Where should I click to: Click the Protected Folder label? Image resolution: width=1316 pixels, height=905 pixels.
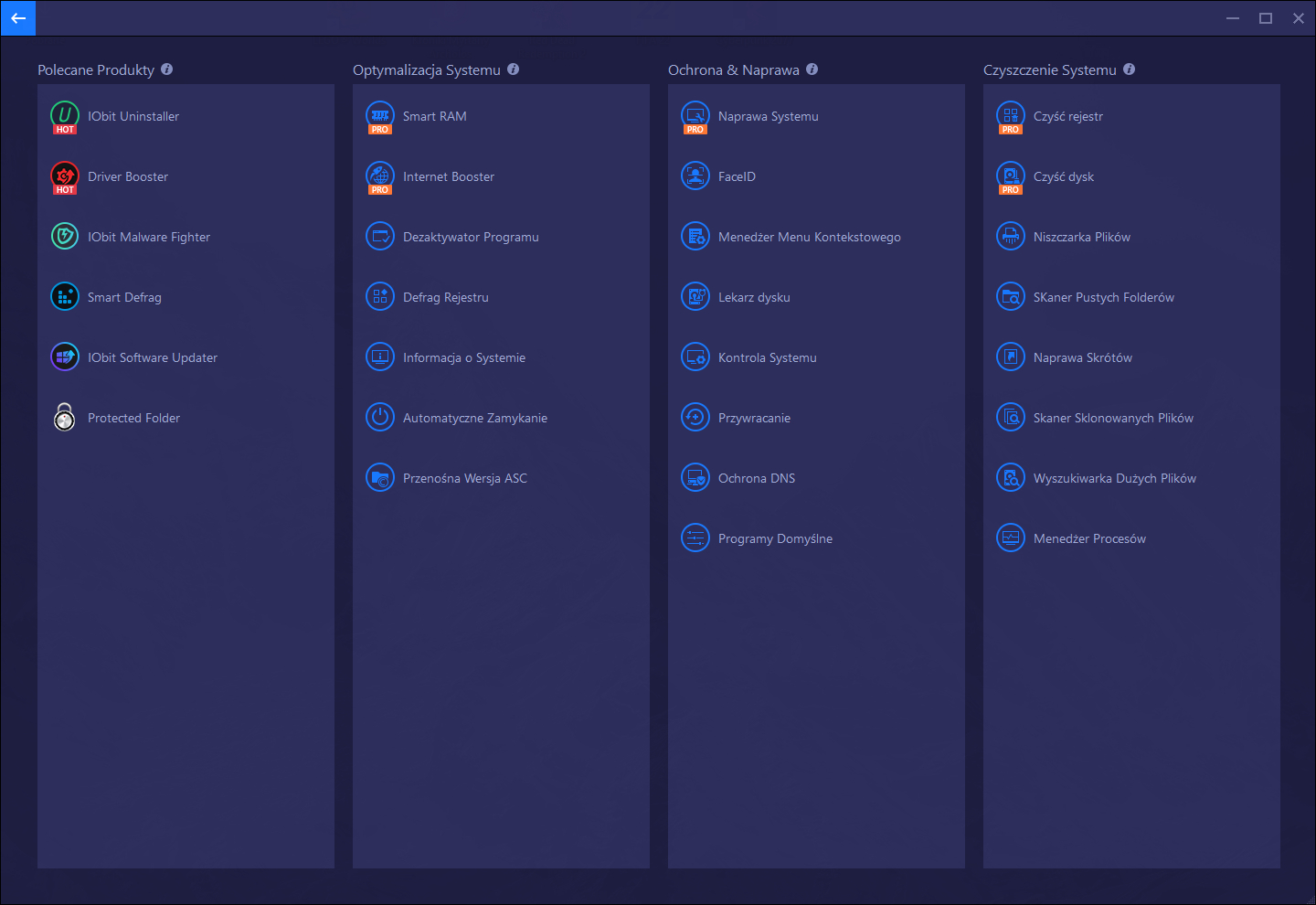[x=133, y=418]
